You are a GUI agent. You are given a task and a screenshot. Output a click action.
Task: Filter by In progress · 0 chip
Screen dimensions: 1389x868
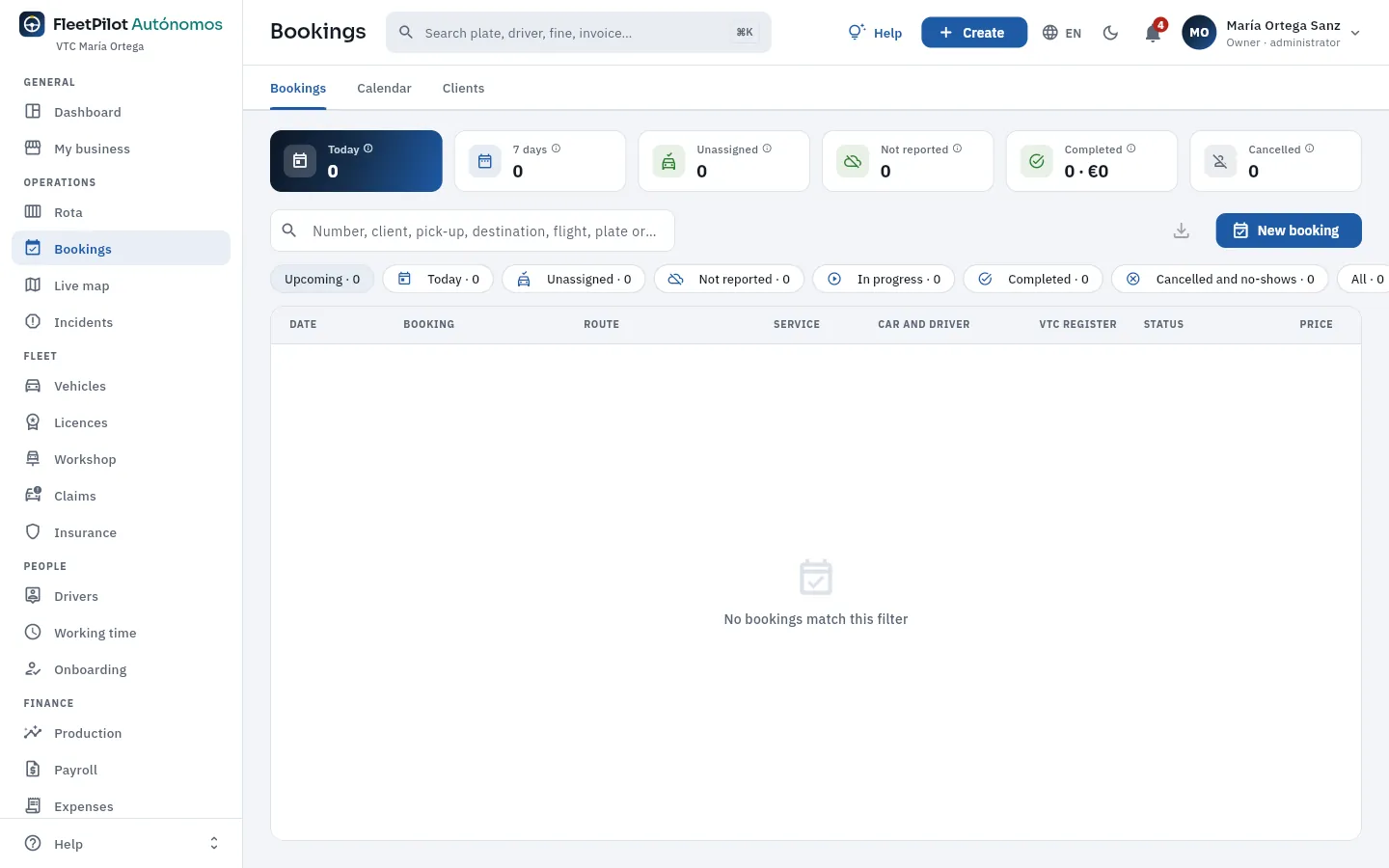coord(884,279)
